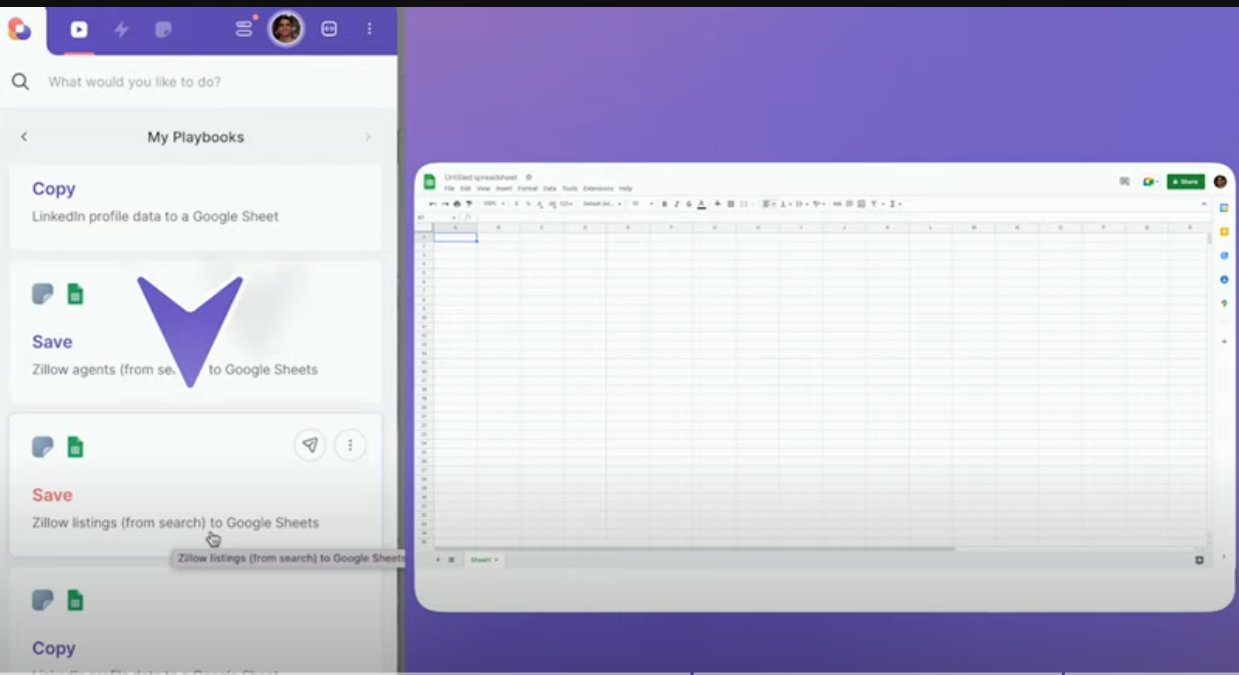Insert a link with the toolbar link icon
Viewport: 1239px width, 675px height.
coord(837,204)
